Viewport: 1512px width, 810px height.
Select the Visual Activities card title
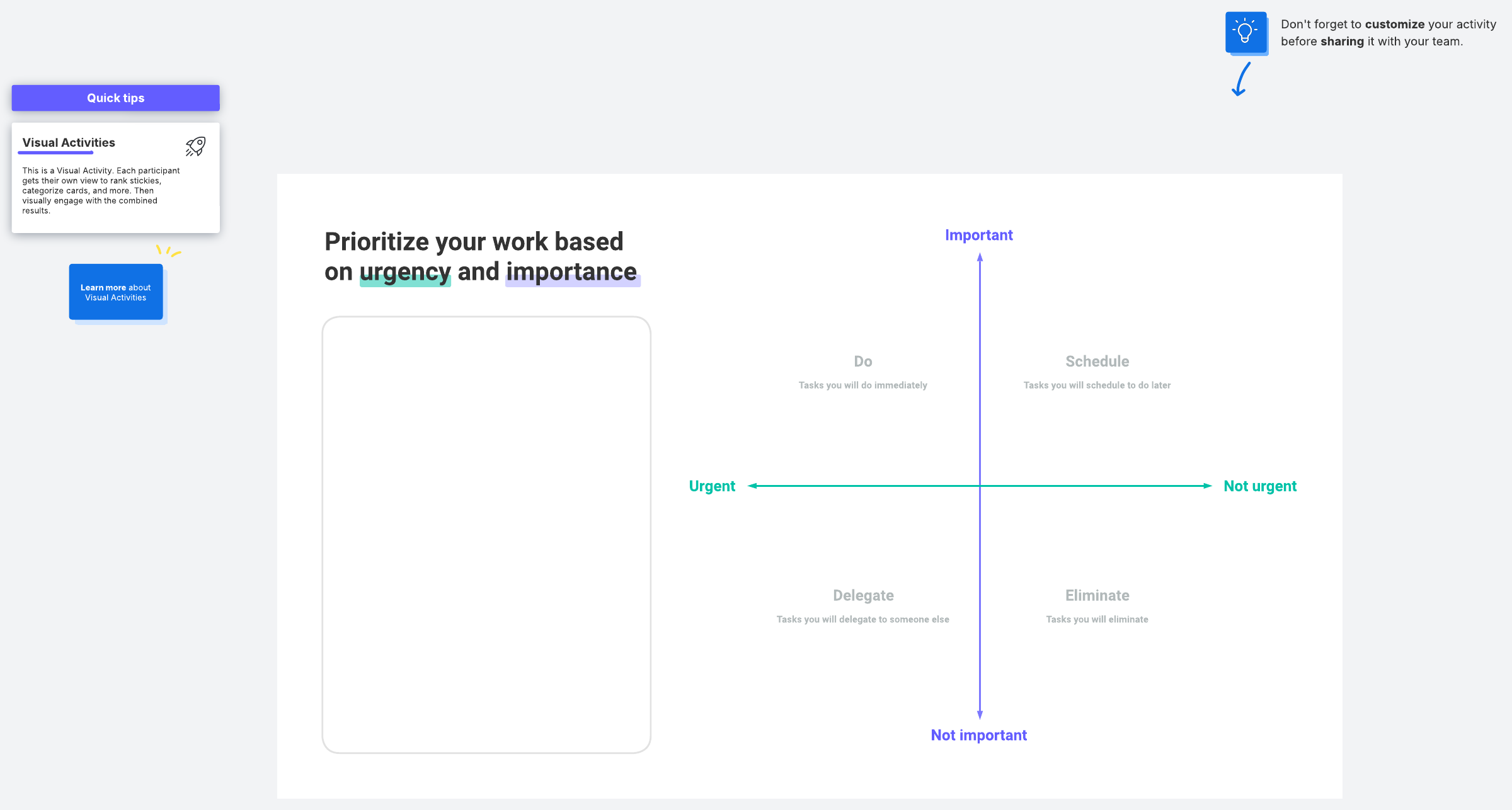[x=69, y=143]
